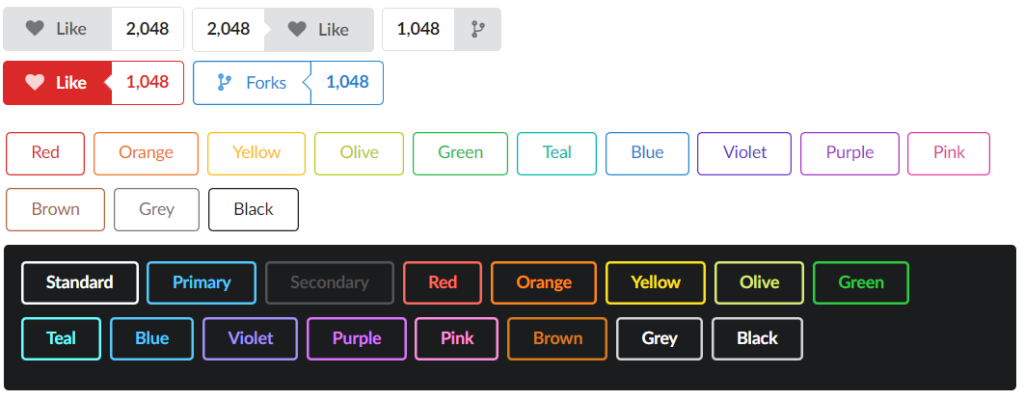The height and width of the screenshot is (400, 1024).
Task: Click the fork icon on the blue Forks button
Action: point(225,83)
